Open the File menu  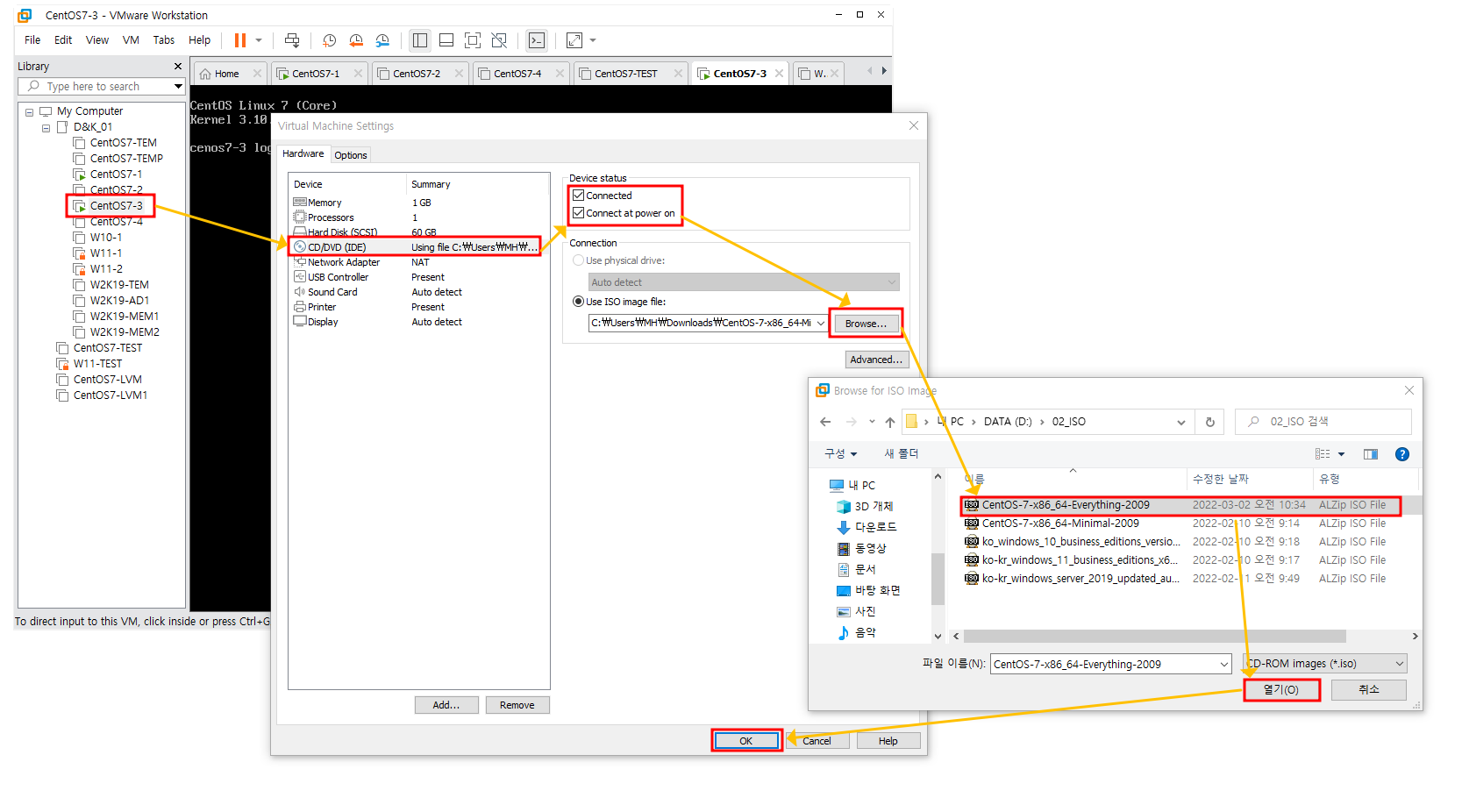[x=32, y=40]
